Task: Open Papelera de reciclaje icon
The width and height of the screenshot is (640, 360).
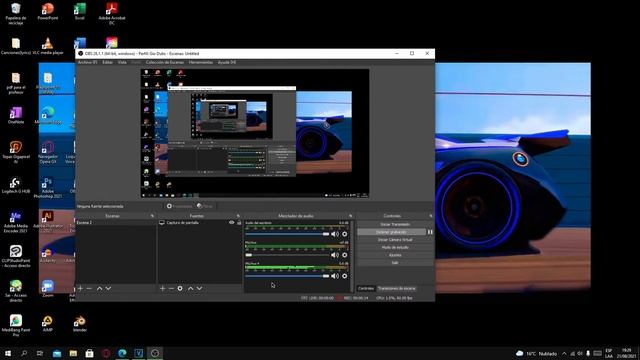Action: pyautogui.click(x=16, y=13)
